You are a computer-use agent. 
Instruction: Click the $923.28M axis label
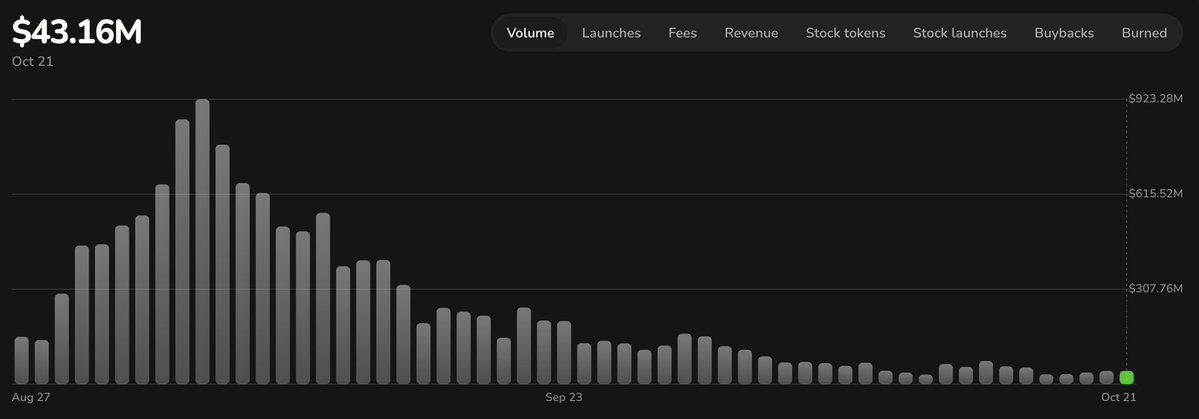(x=1155, y=99)
